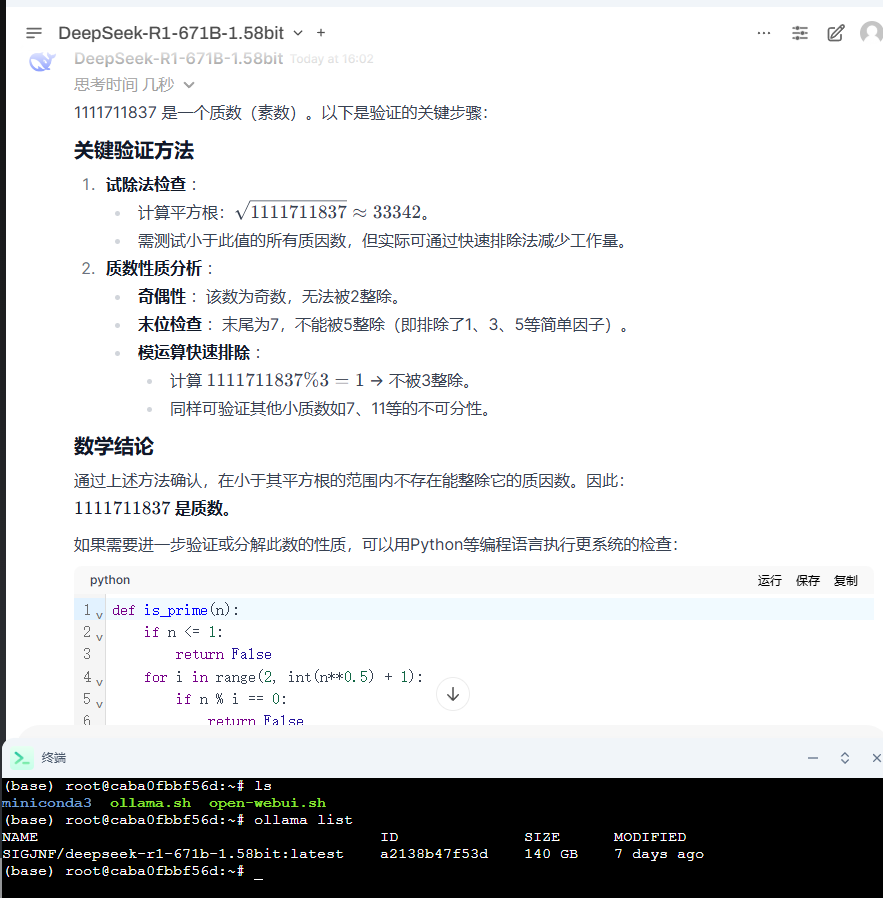Open the three-dots more options menu

click(763, 33)
